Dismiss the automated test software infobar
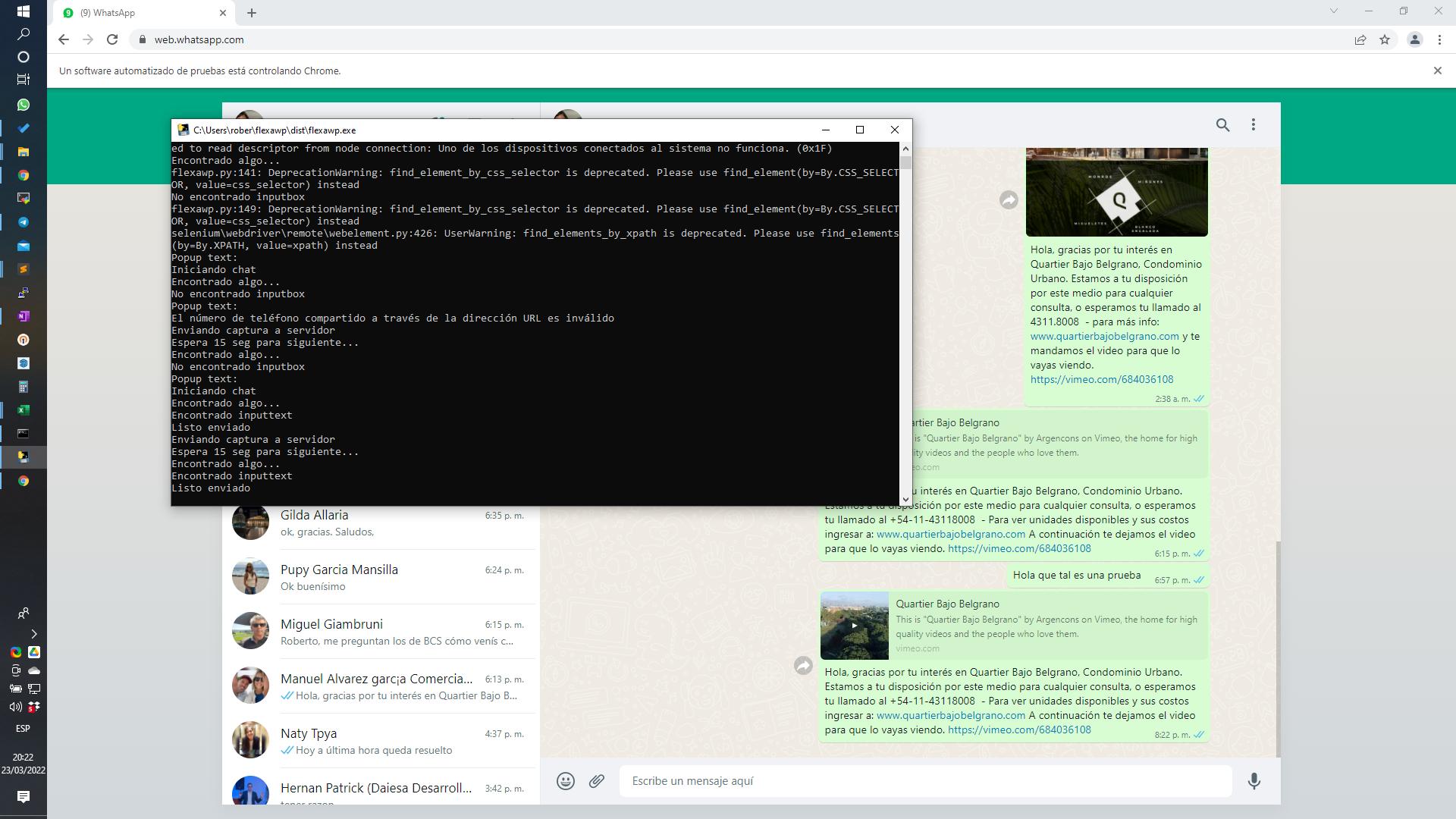 (x=1437, y=71)
